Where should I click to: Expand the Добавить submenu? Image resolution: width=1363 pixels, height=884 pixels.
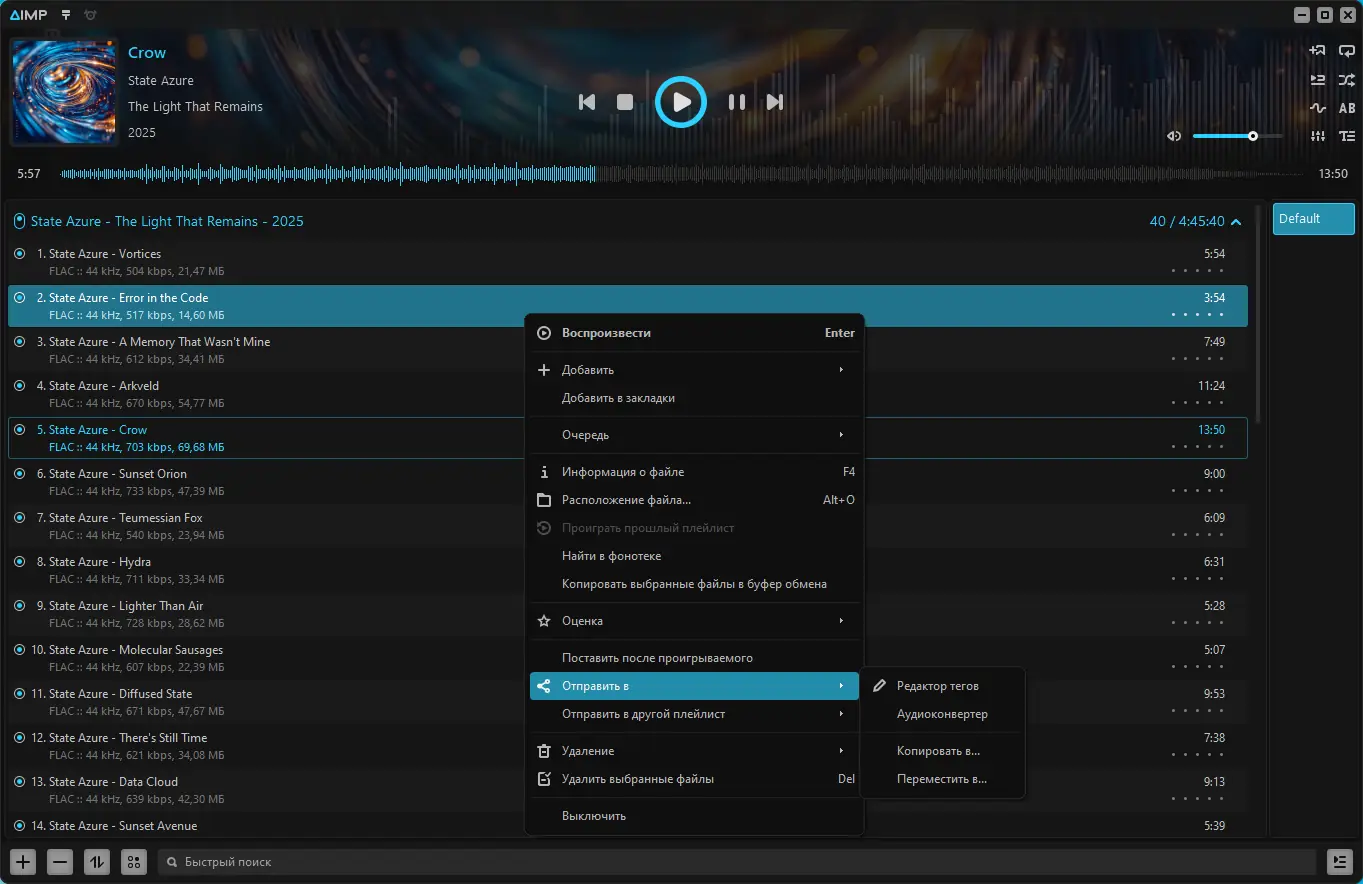point(694,370)
